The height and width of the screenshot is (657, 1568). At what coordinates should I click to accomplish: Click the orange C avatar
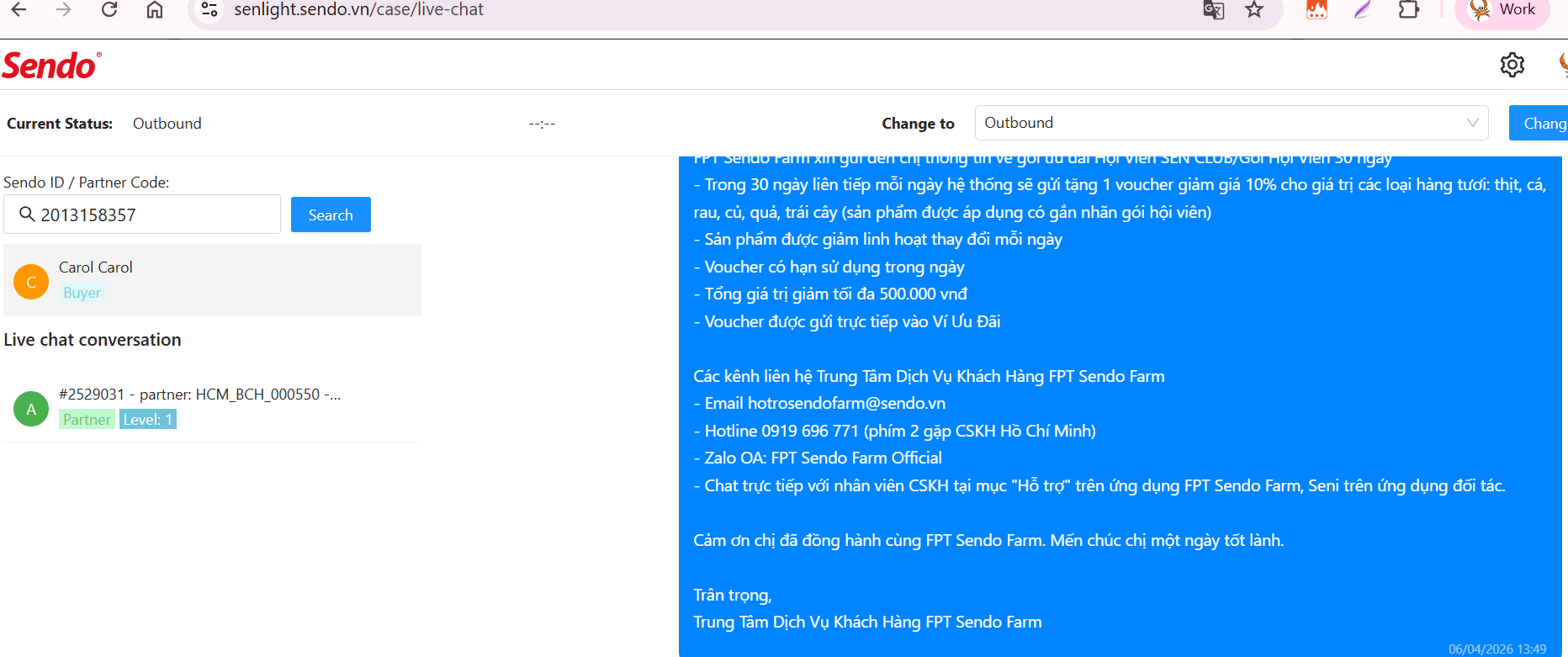click(x=31, y=282)
